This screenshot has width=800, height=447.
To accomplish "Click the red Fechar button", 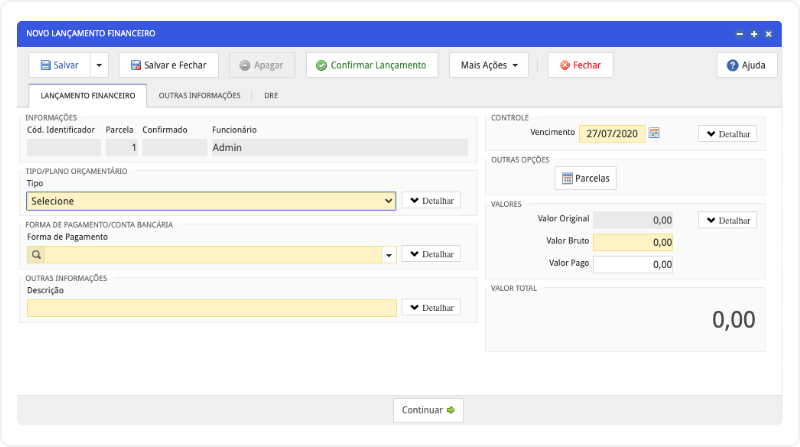I will pos(580,65).
